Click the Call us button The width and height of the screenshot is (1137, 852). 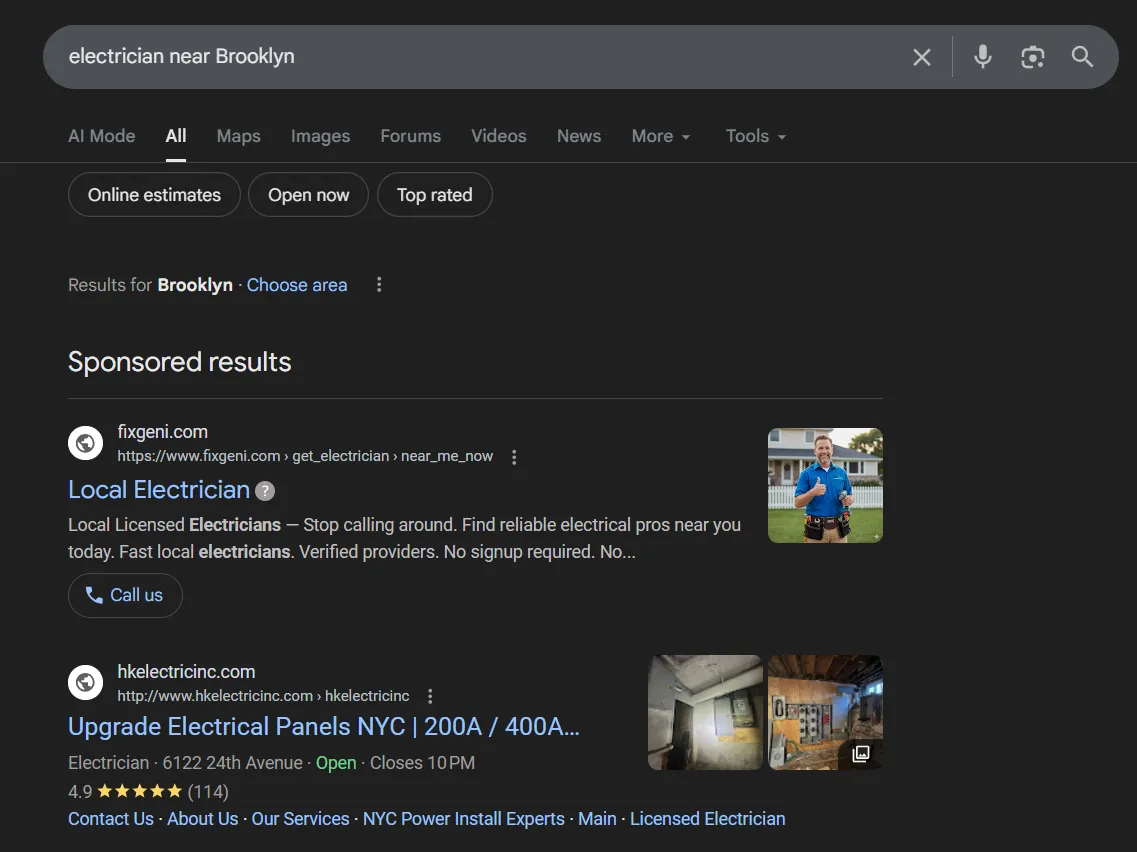[x=125, y=595]
